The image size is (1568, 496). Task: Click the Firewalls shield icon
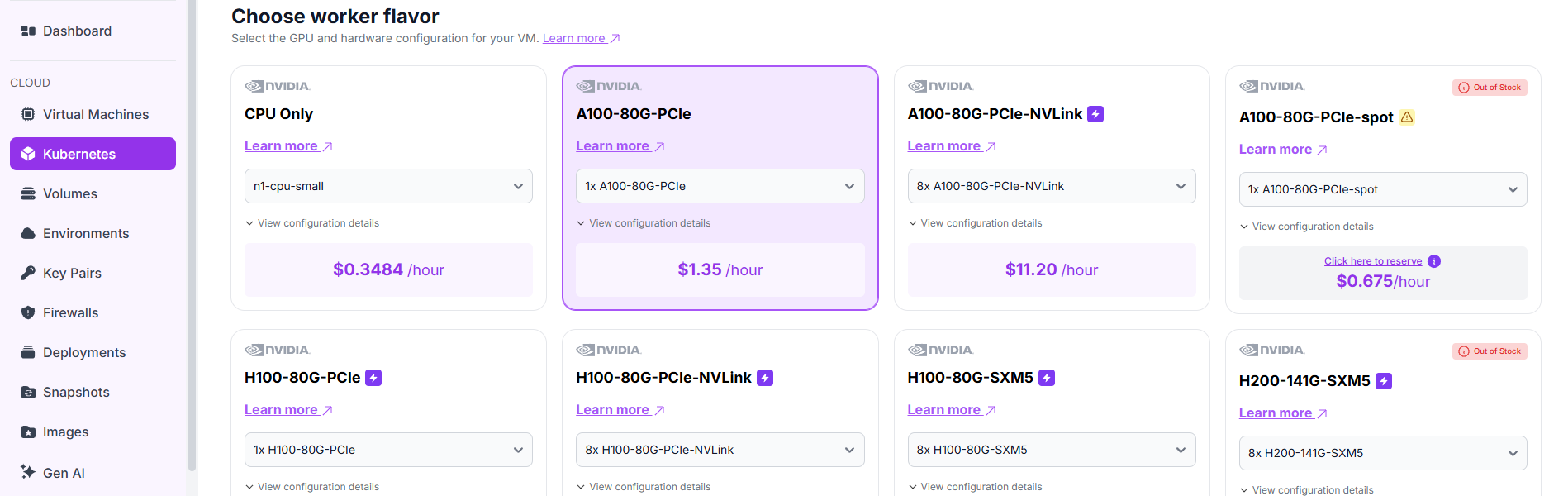point(28,312)
